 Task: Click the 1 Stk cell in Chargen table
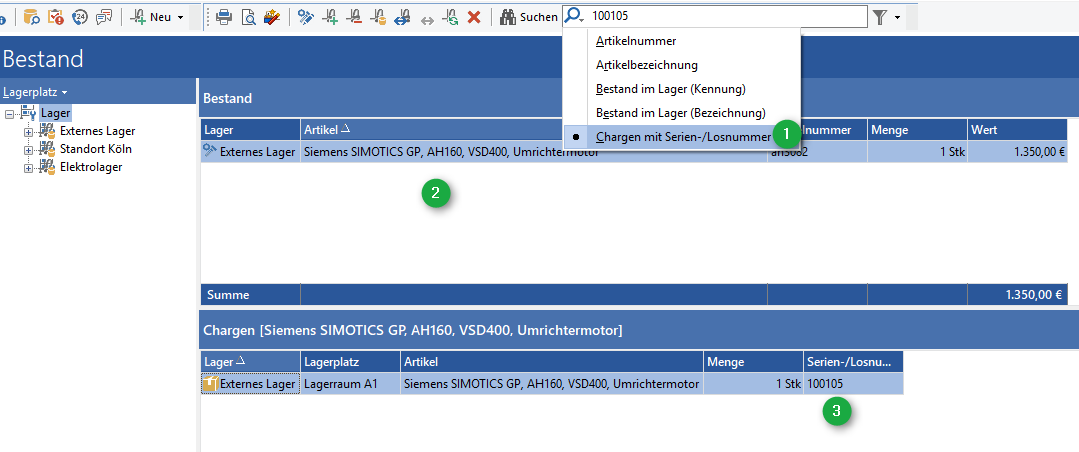click(x=754, y=384)
